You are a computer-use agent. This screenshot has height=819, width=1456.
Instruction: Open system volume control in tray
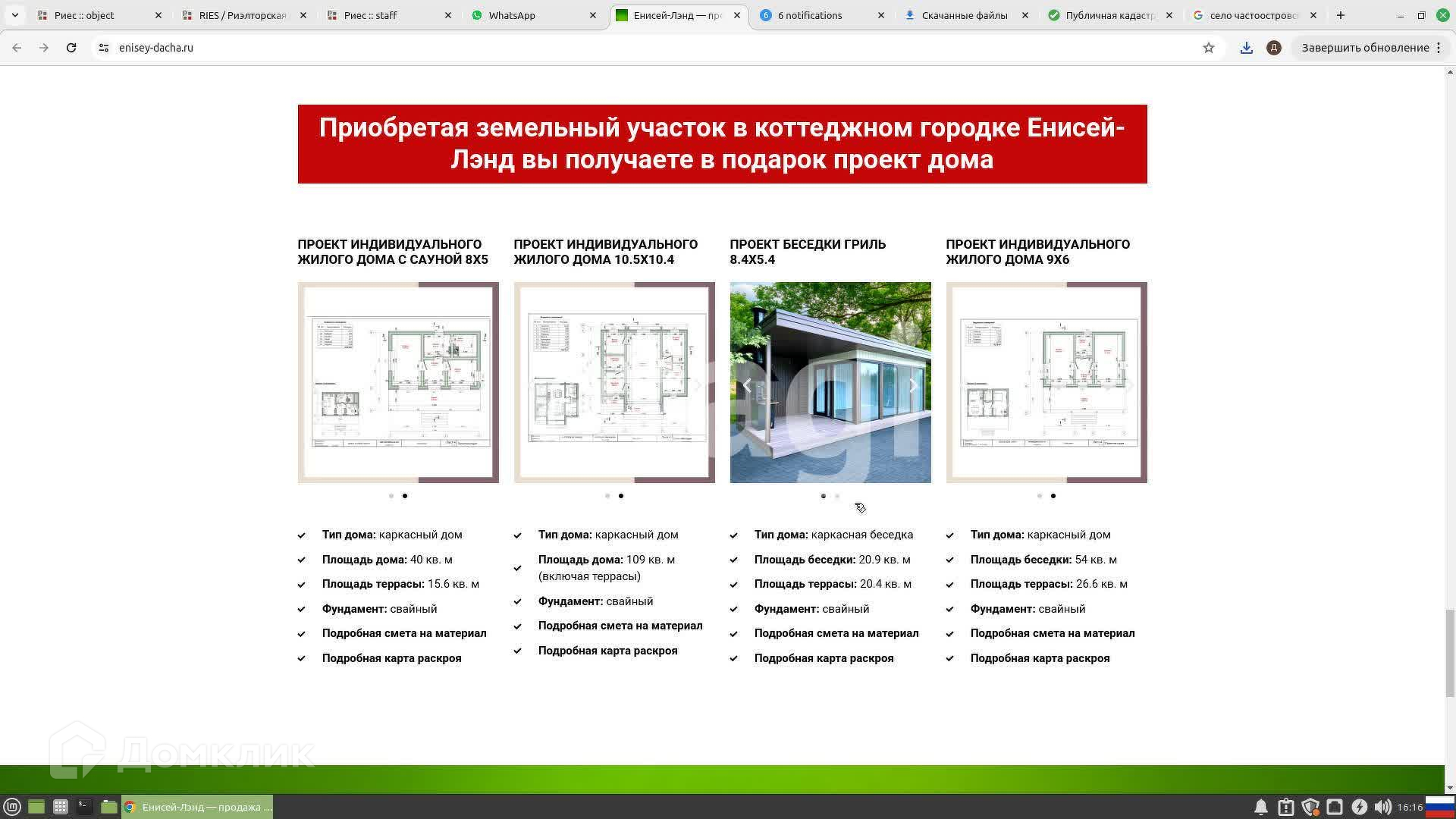pyautogui.click(x=1382, y=807)
